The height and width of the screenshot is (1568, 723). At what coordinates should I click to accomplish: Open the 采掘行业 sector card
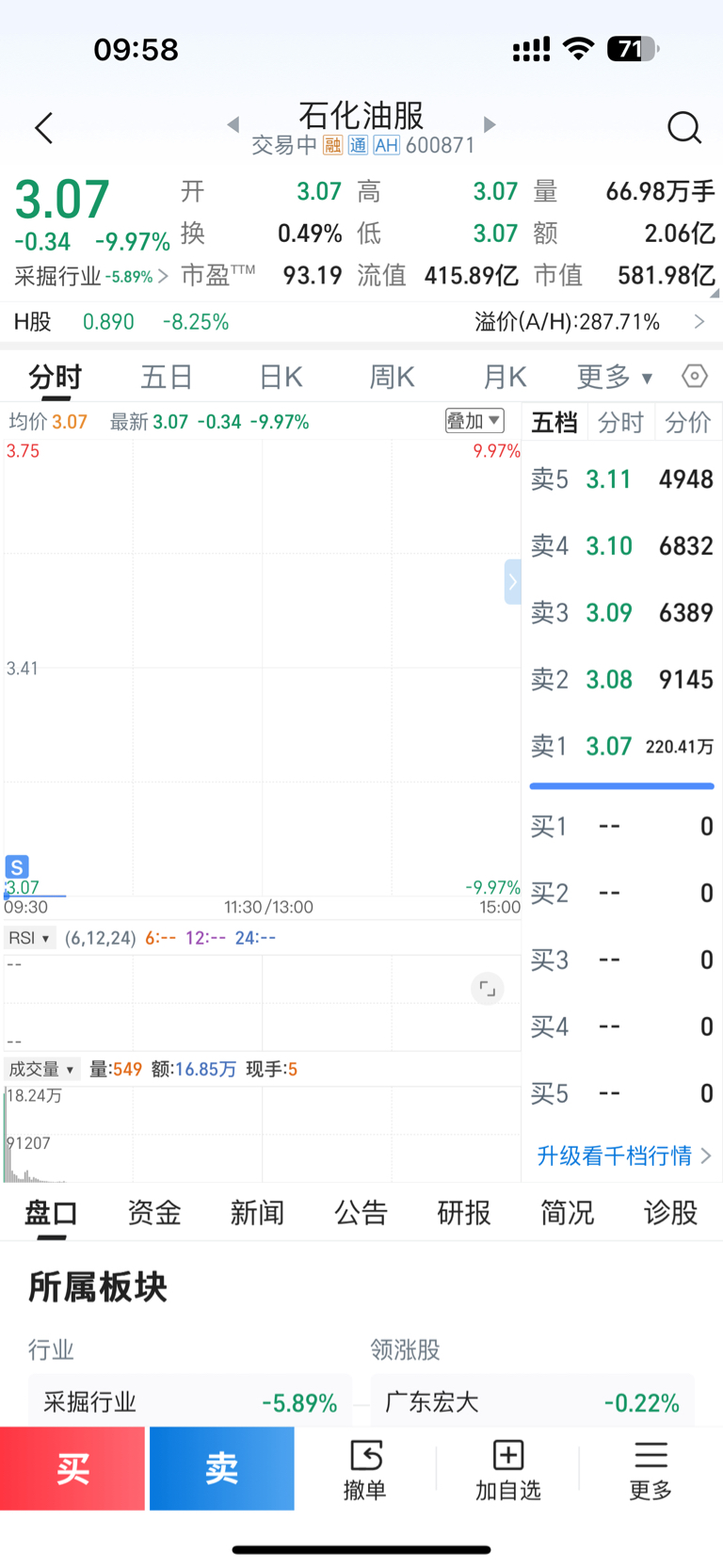click(x=190, y=1402)
